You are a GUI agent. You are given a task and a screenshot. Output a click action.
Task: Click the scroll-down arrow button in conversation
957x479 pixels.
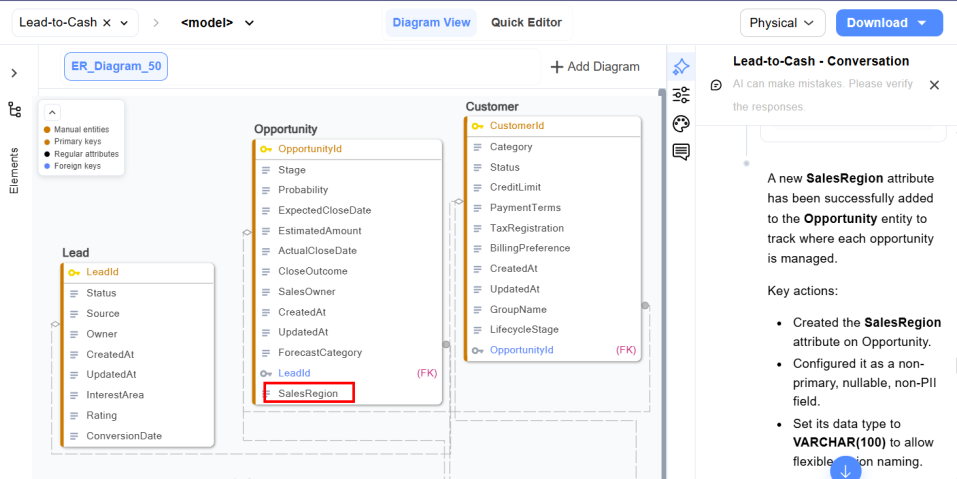click(x=845, y=470)
